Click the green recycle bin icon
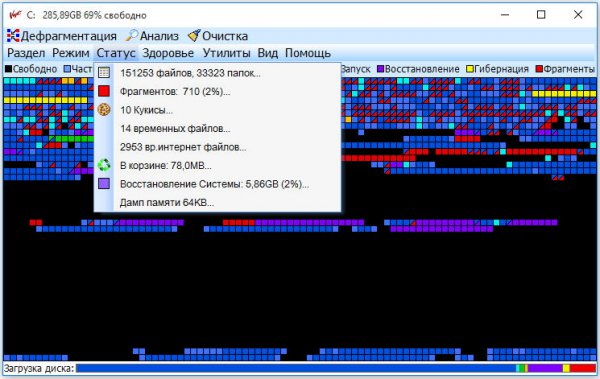 pyautogui.click(x=104, y=165)
